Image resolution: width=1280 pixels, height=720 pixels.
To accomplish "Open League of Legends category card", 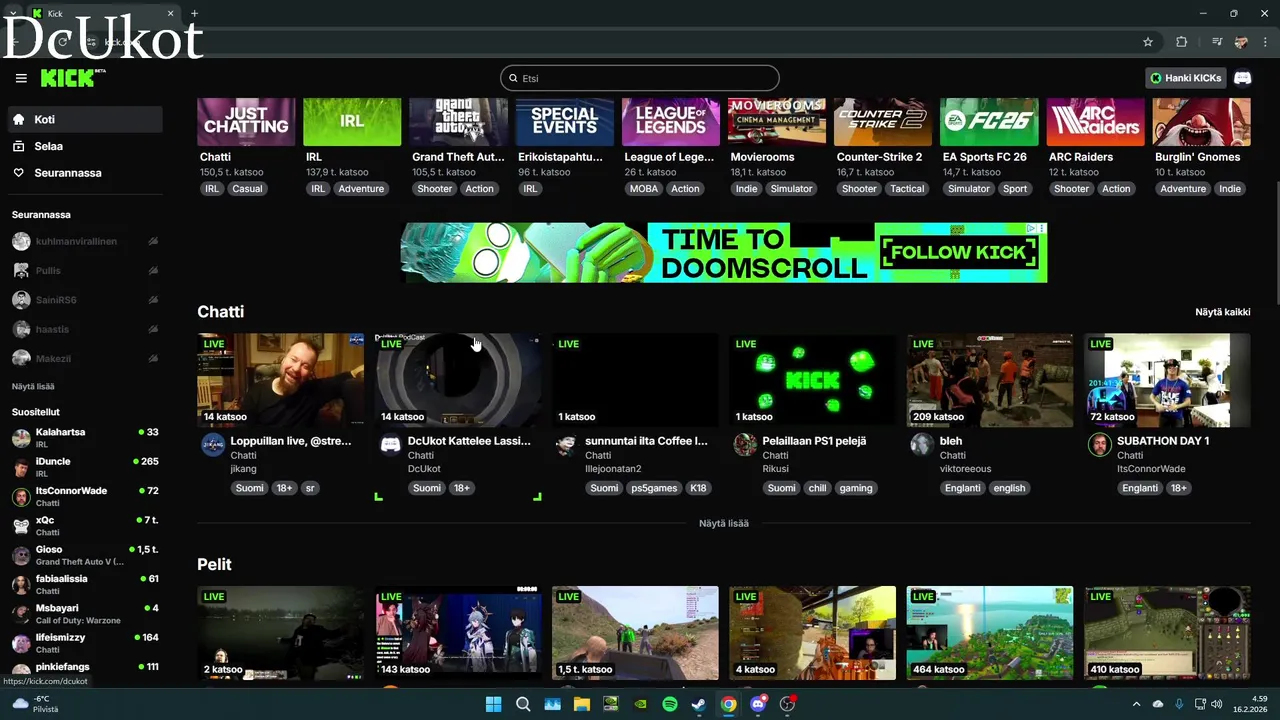I will [x=670, y=122].
